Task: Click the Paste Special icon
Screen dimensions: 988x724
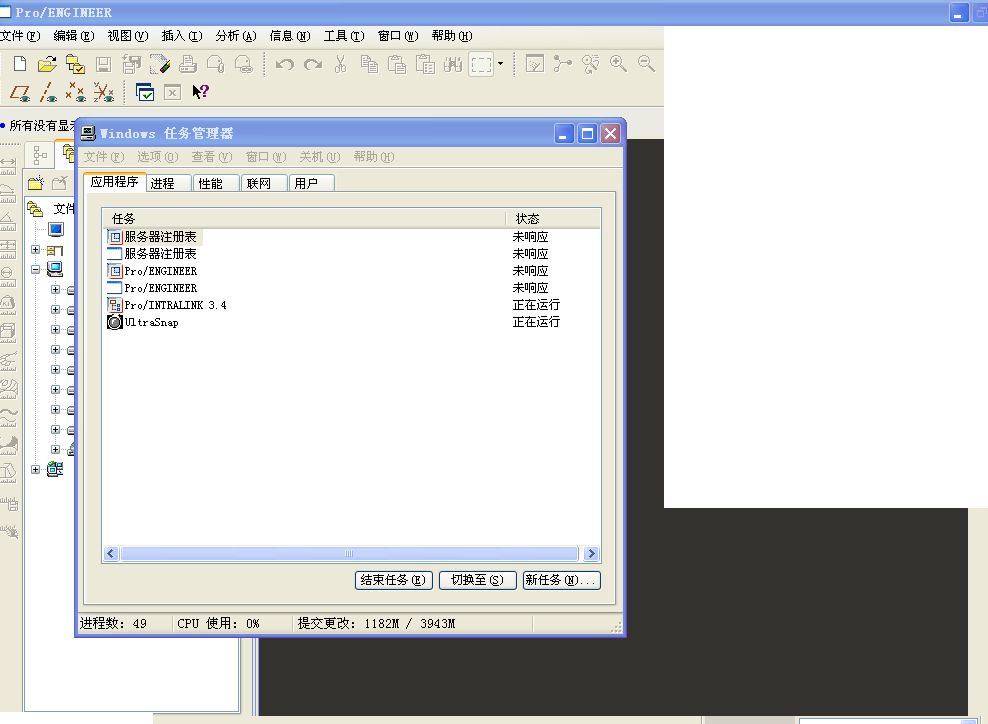Action: click(x=425, y=64)
